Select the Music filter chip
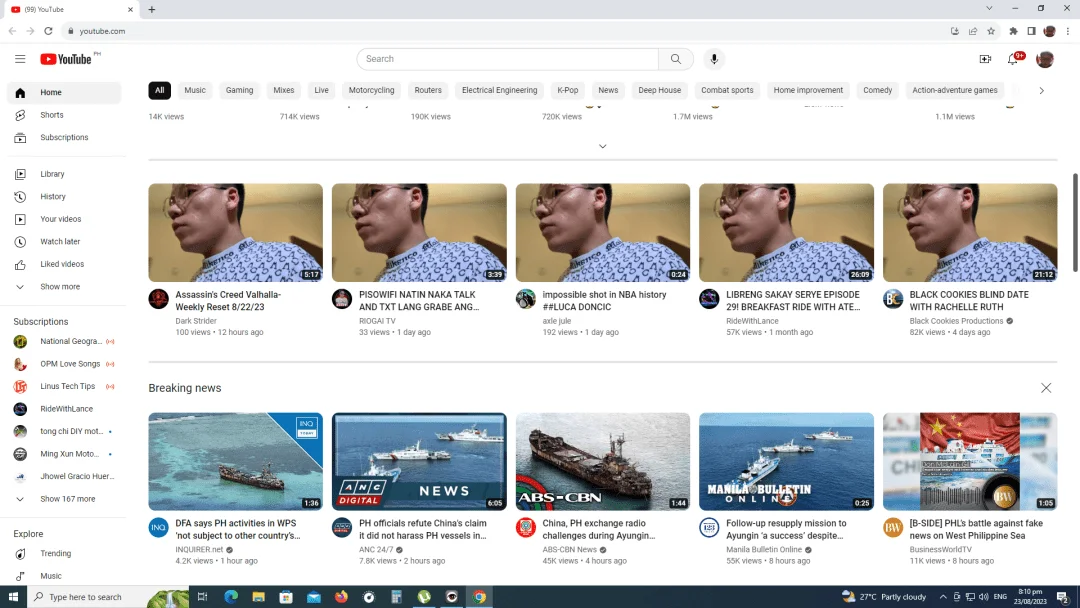 tap(195, 90)
